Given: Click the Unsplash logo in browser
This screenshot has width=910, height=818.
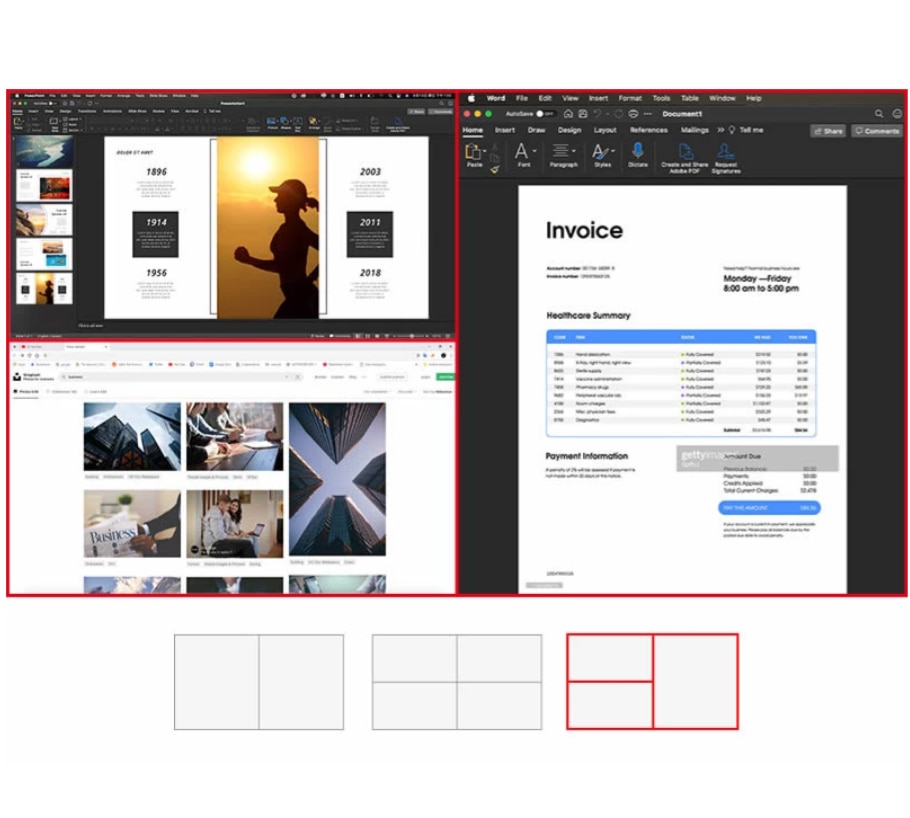Looking at the screenshot, I should click(18, 377).
